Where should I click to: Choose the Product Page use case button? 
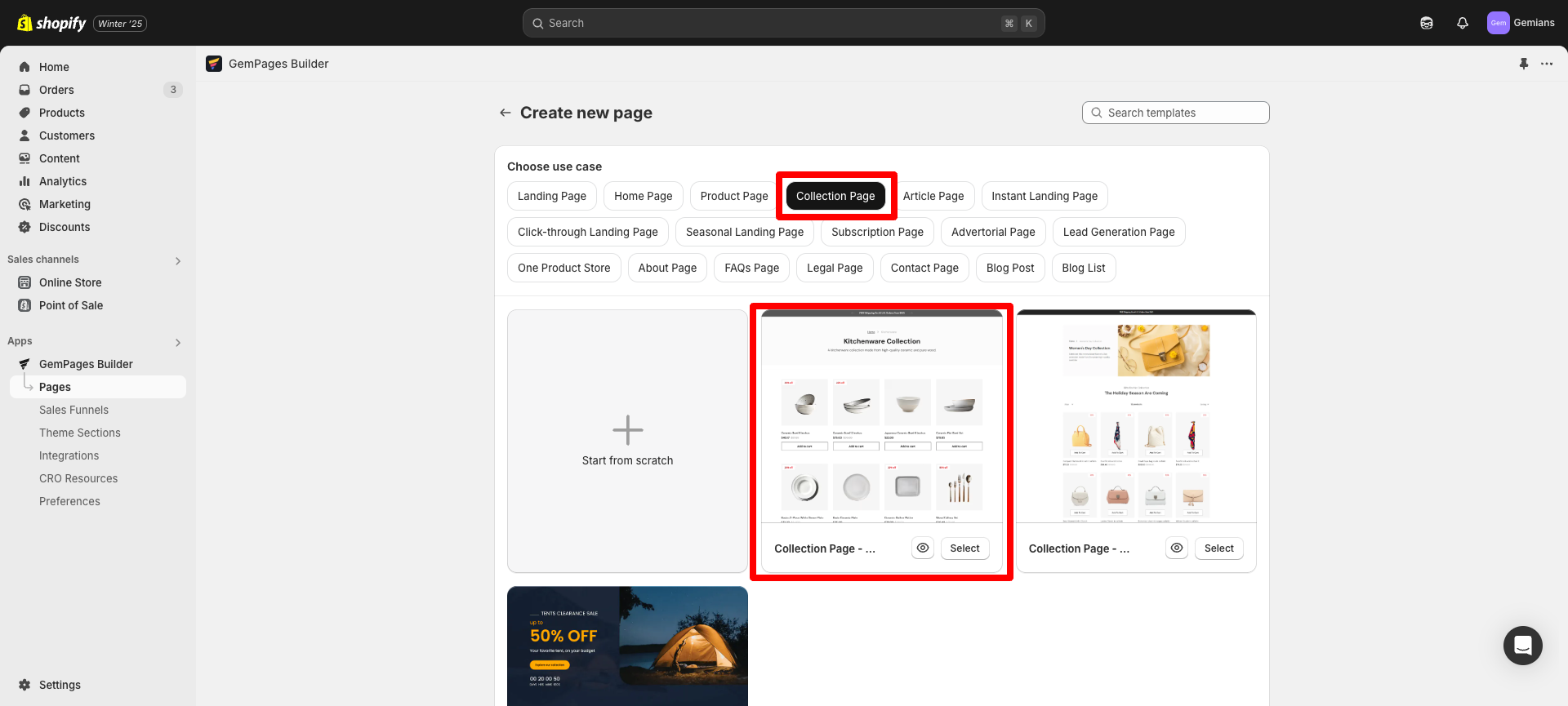[x=733, y=196]
